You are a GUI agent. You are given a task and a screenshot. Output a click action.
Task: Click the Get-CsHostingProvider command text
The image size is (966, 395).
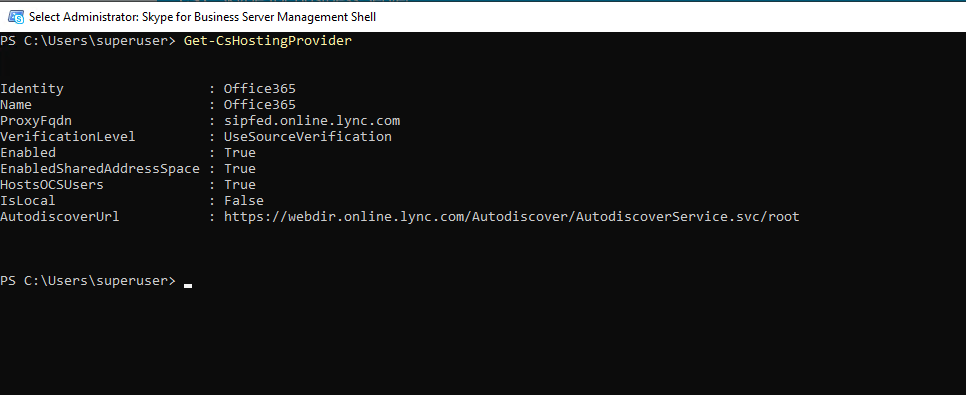point(267,41)
